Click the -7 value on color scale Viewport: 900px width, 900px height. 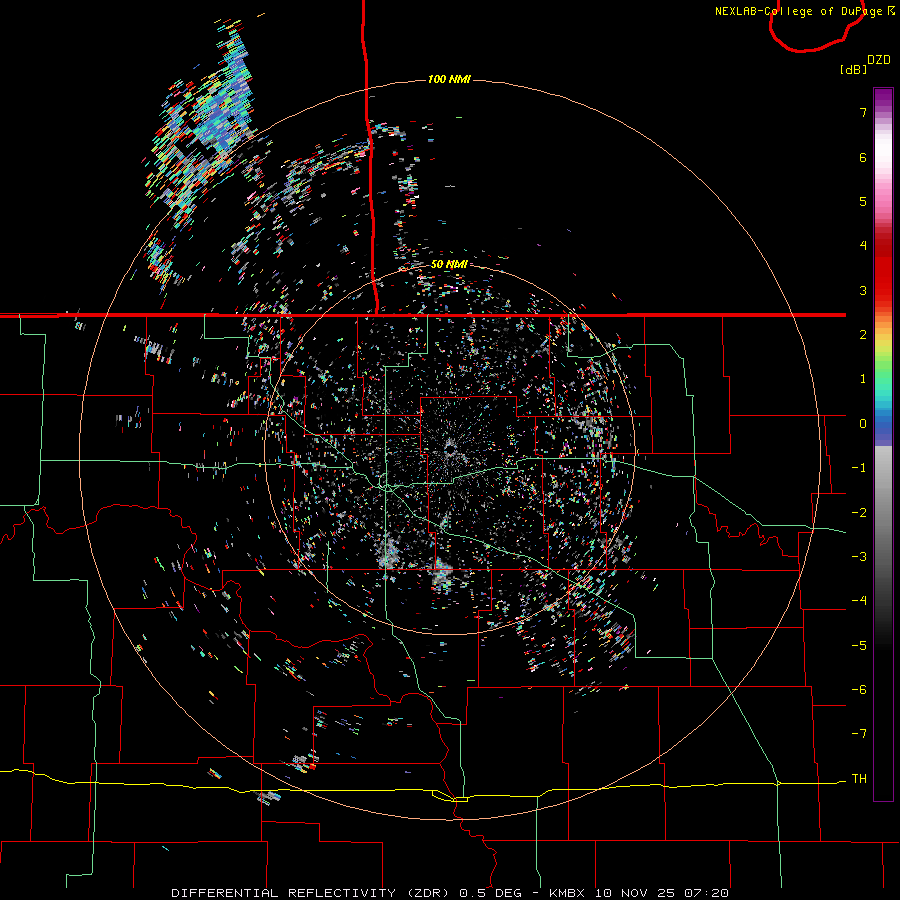coord(859,734)
